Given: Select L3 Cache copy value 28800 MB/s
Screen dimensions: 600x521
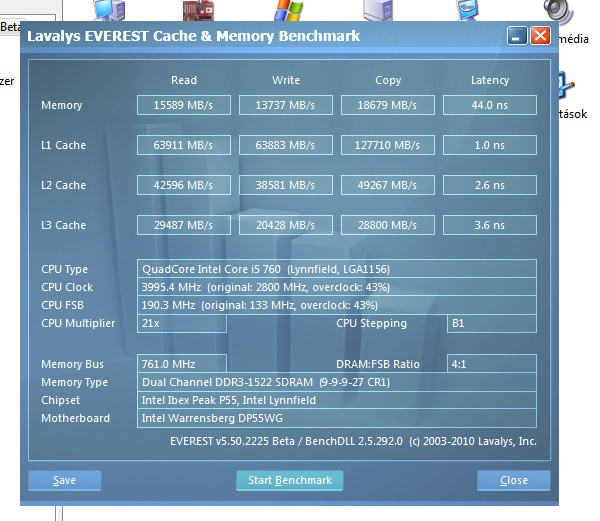Looking at the screenshot, I should tap(388, 225).
